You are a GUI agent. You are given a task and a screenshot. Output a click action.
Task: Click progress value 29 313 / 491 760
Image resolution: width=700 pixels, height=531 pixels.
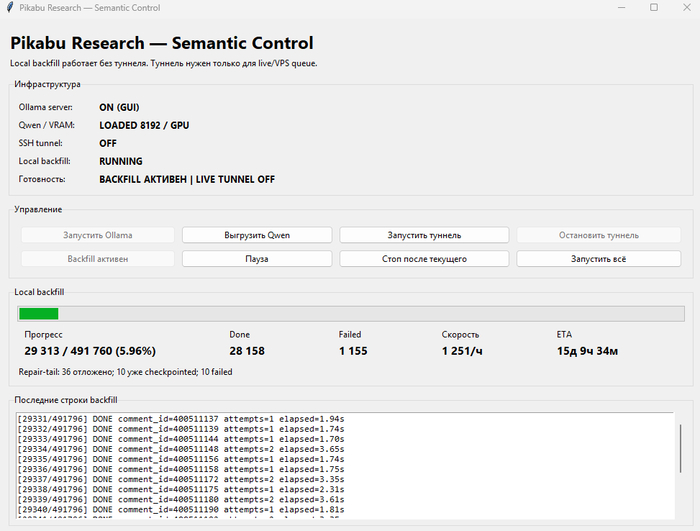click(x=90, y=351)
